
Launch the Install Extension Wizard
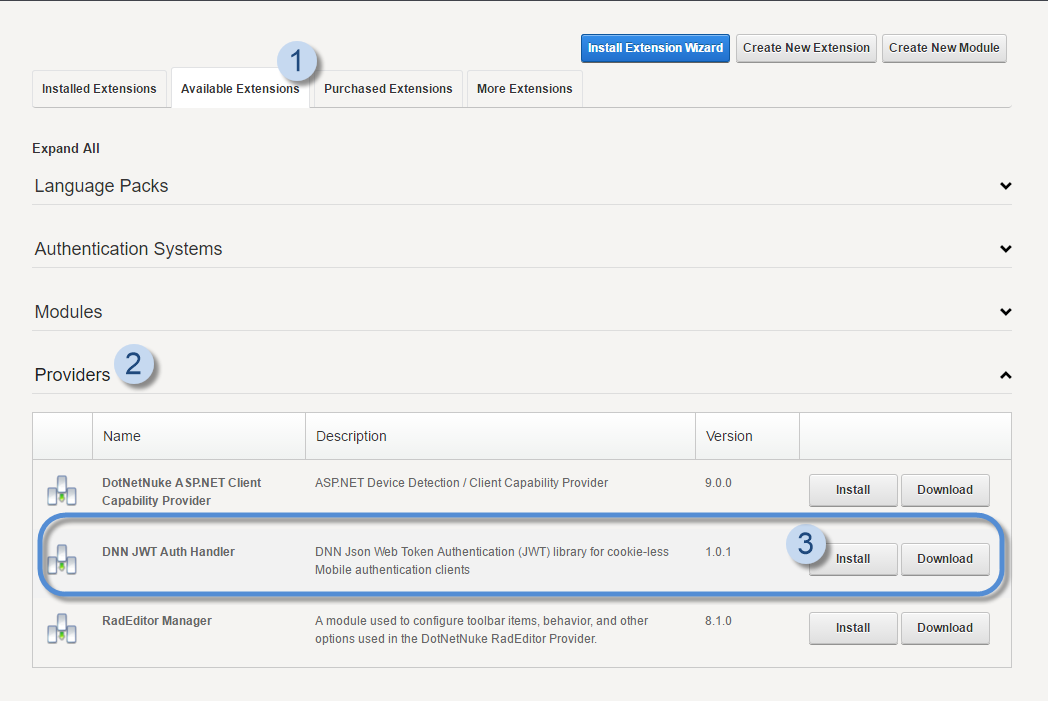pyautogui.click(x=655, y=48)
